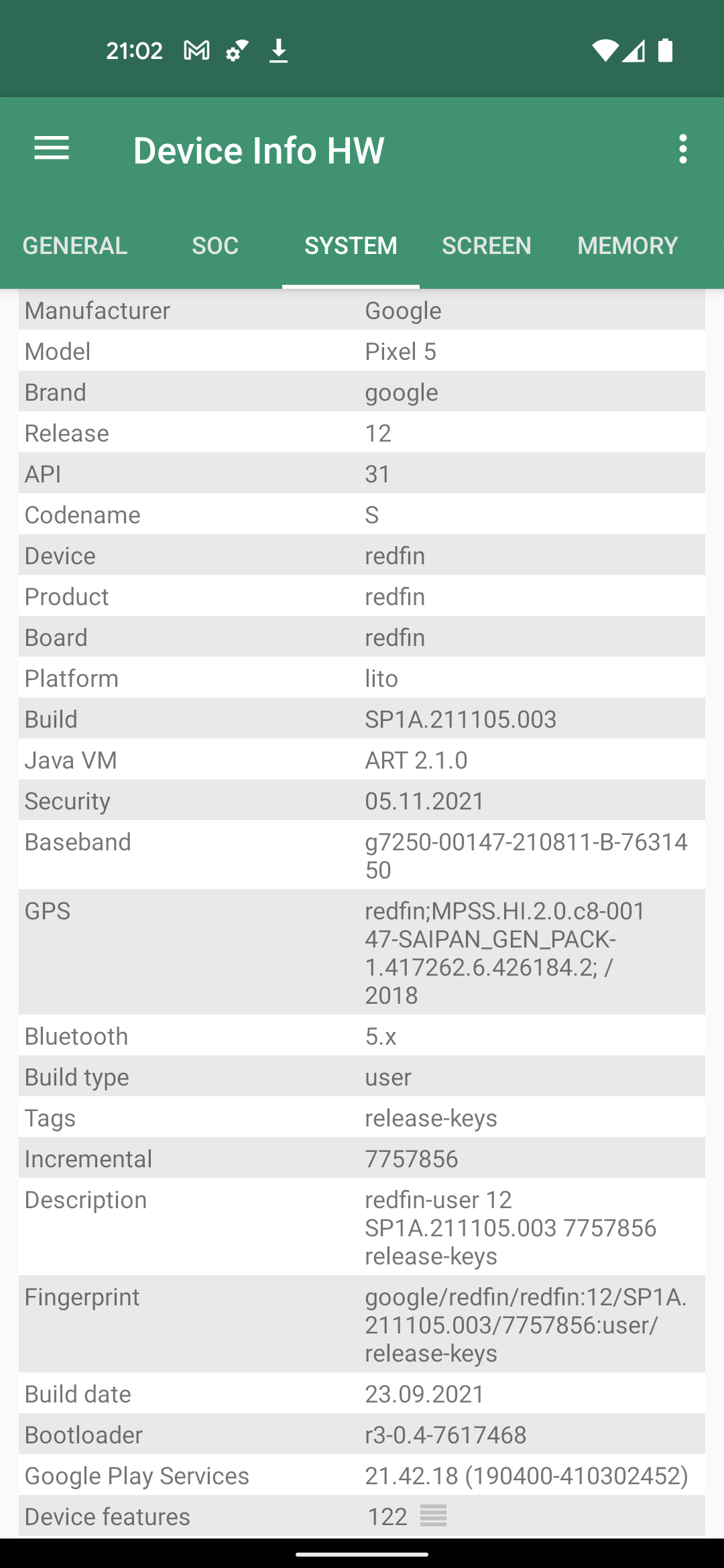This screenshot has width=724, height=1568.
Task: Open the MEMORY tab
Action: [x=627, y=246]
